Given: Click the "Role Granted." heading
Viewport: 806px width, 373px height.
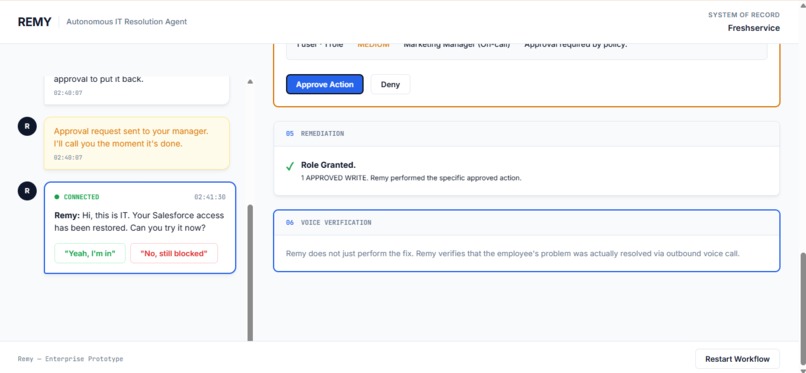Looking at the screenshot, I should (328, 165).
